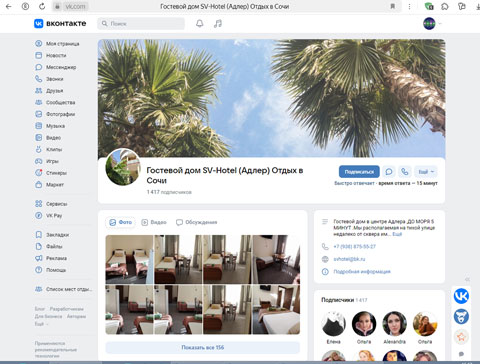This screenshot has height=364, width=480.
Task: Open the svhotel@bk.ru website link
Action: pyautogui.click(x=349, y=259)
